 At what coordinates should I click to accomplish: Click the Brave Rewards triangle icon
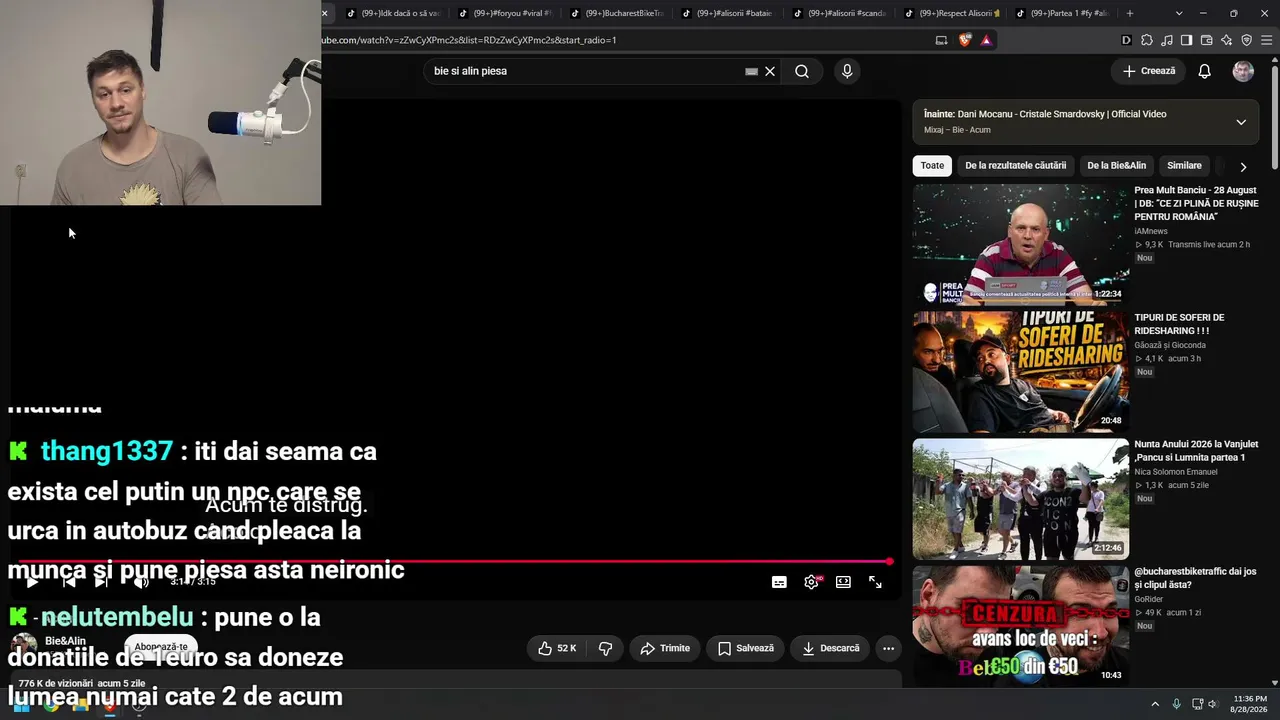point(986,40)
